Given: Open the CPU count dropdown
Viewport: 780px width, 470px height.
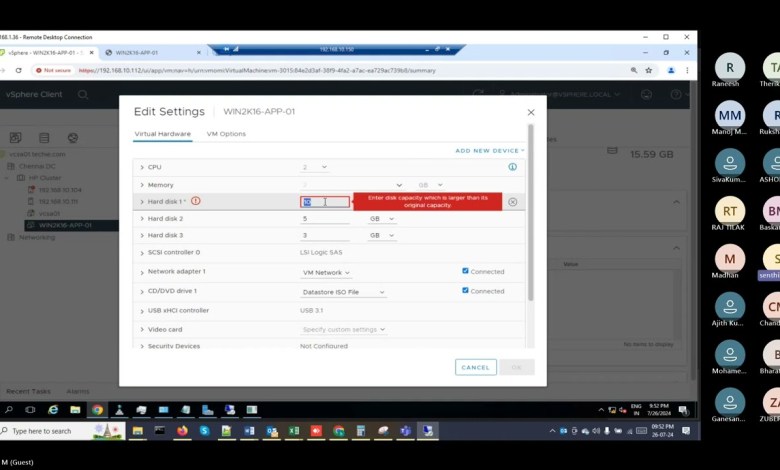Looking at the screenshot, I should pyautogui.click(x=314, y=167).
